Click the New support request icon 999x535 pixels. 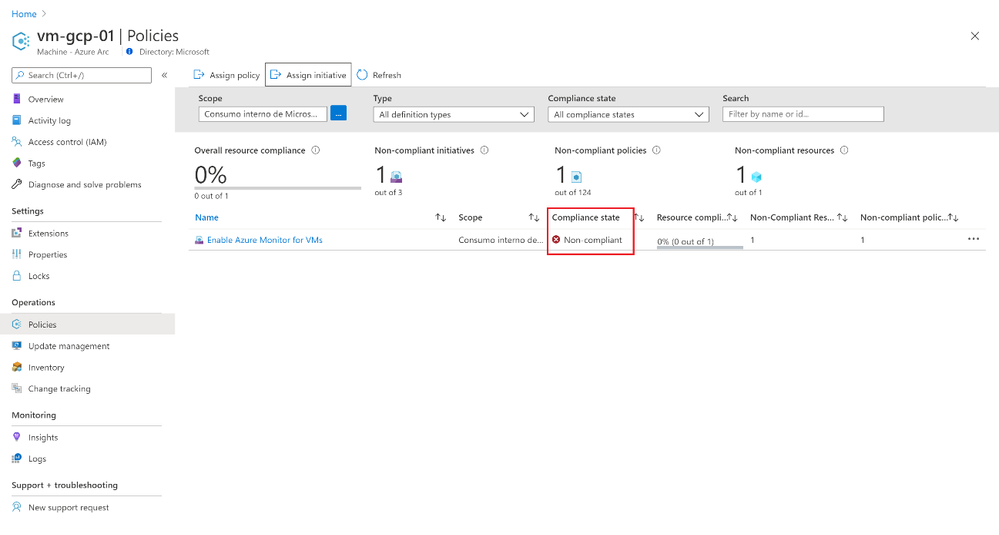point(17,507)
